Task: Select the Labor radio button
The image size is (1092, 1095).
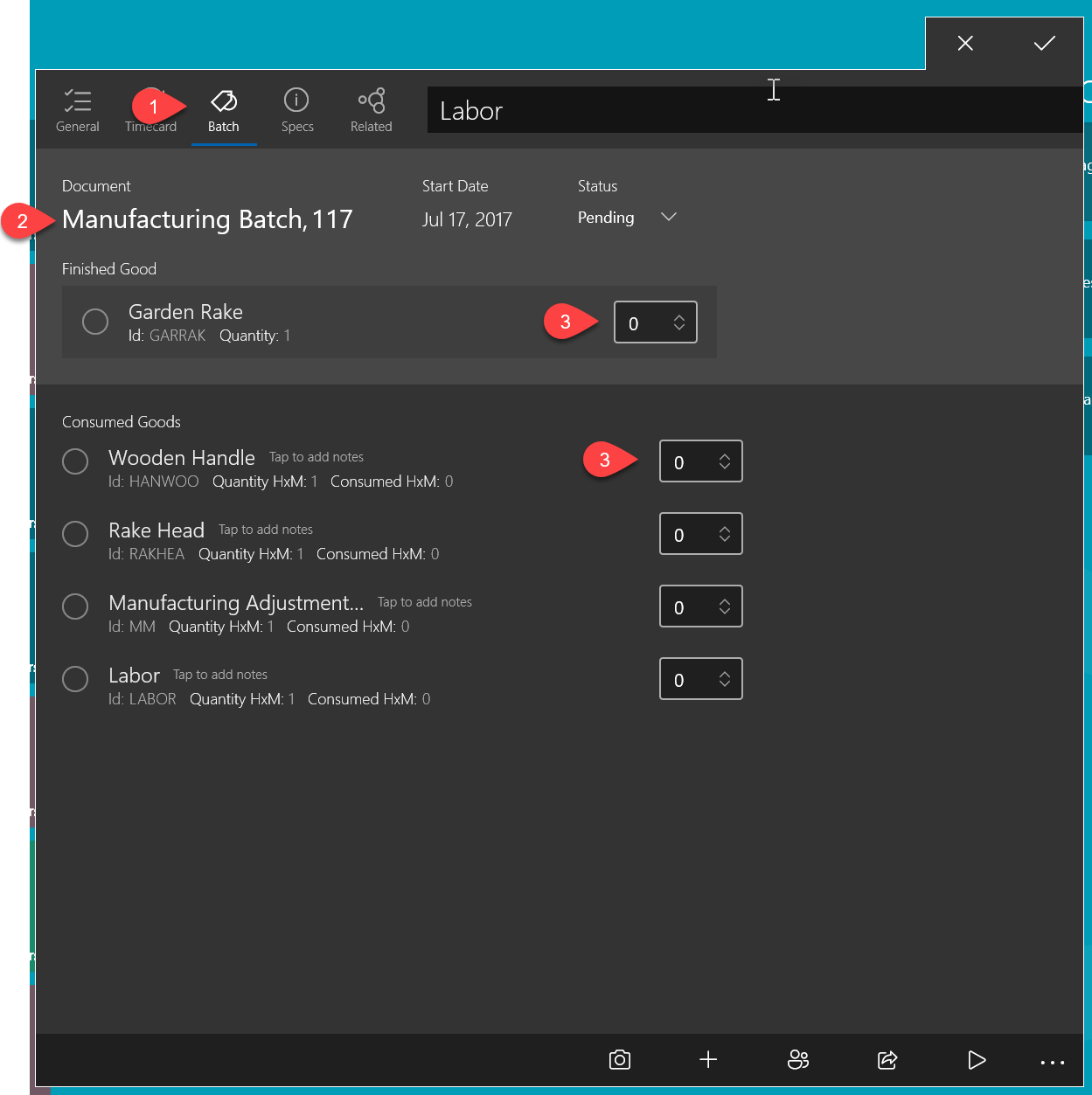Action: click(x=74, y=678)
